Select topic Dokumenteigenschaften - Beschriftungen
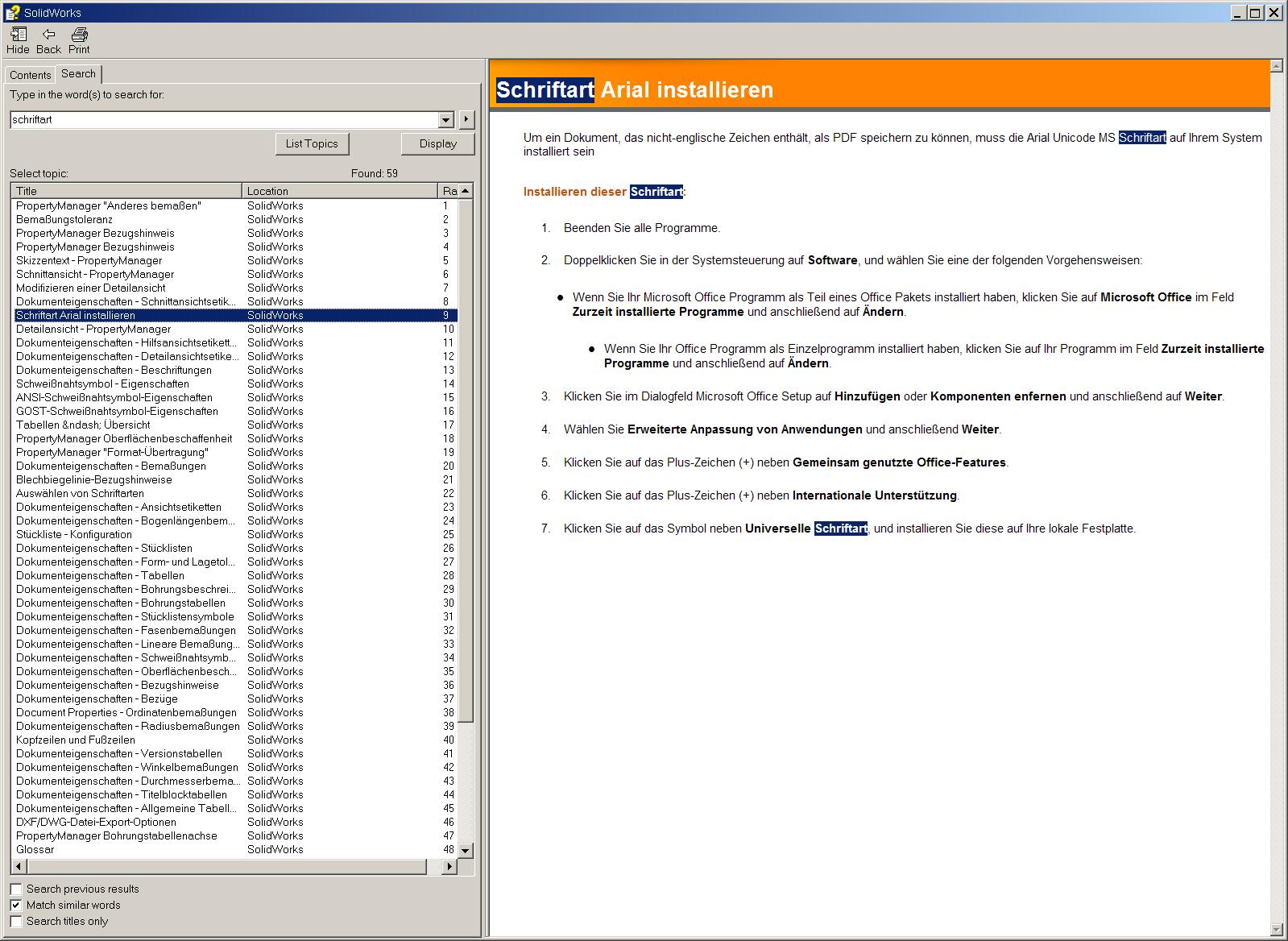Image resolution: width=1288 pixels, height=941 pixels. coord(234,370)
